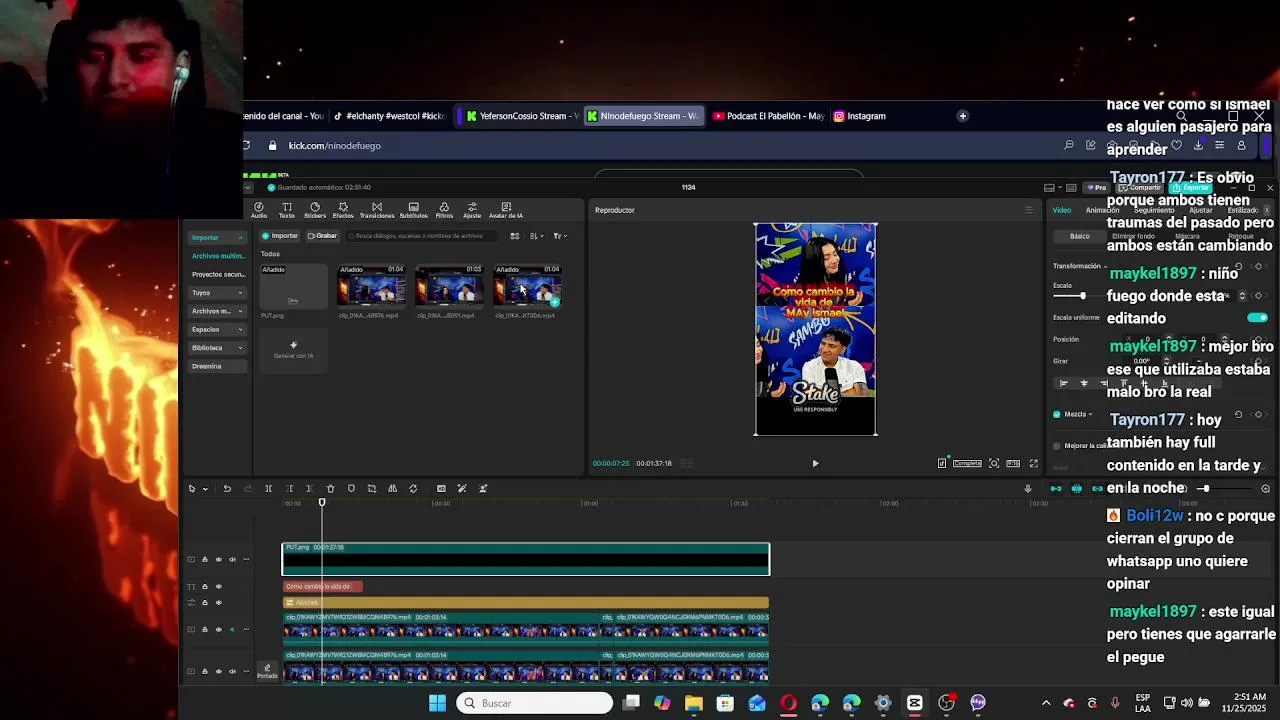Click the media search input field
This screenshot has height=720, width=1280.
pos(420,236)
